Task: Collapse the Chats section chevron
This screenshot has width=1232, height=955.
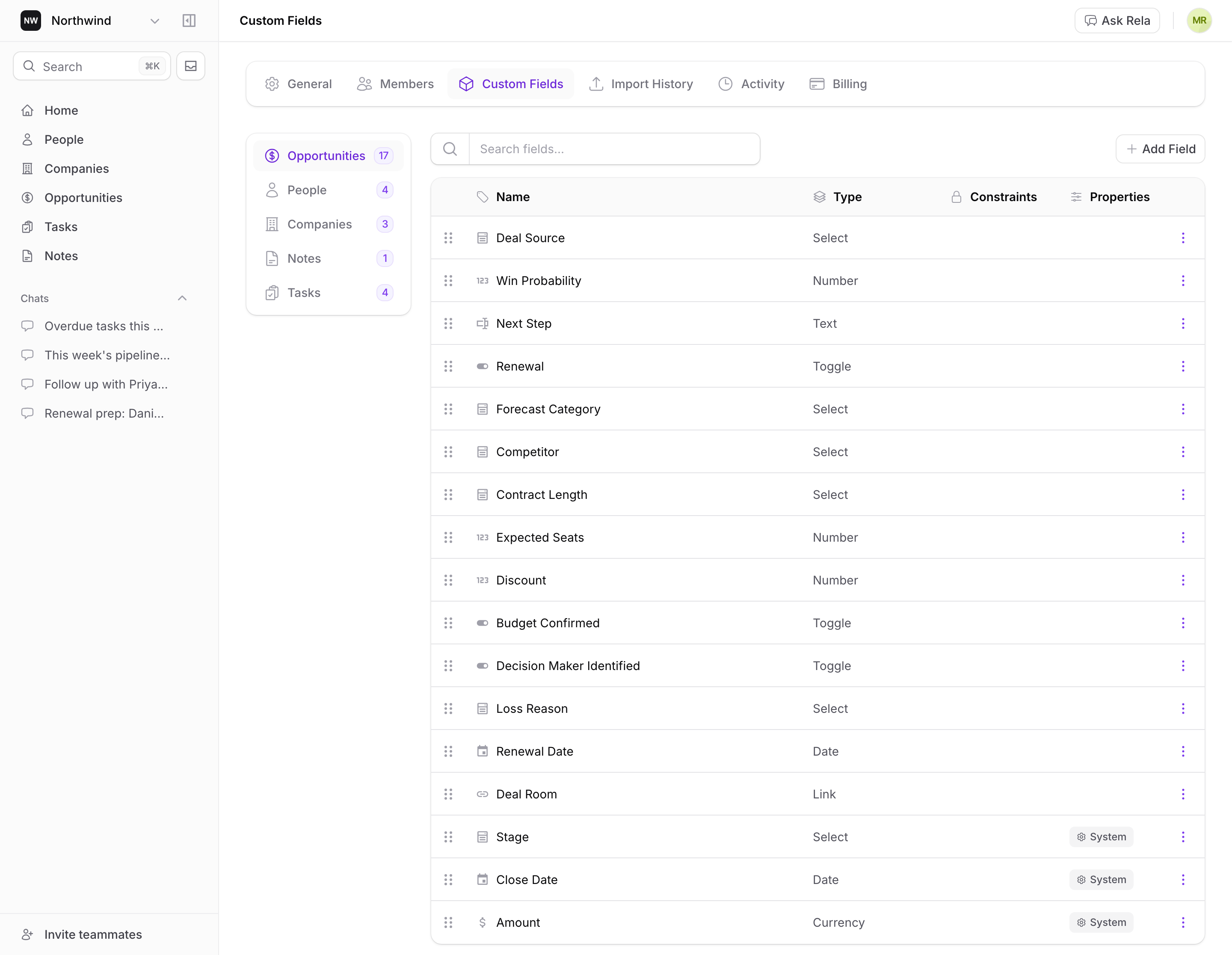Action: 182,298
